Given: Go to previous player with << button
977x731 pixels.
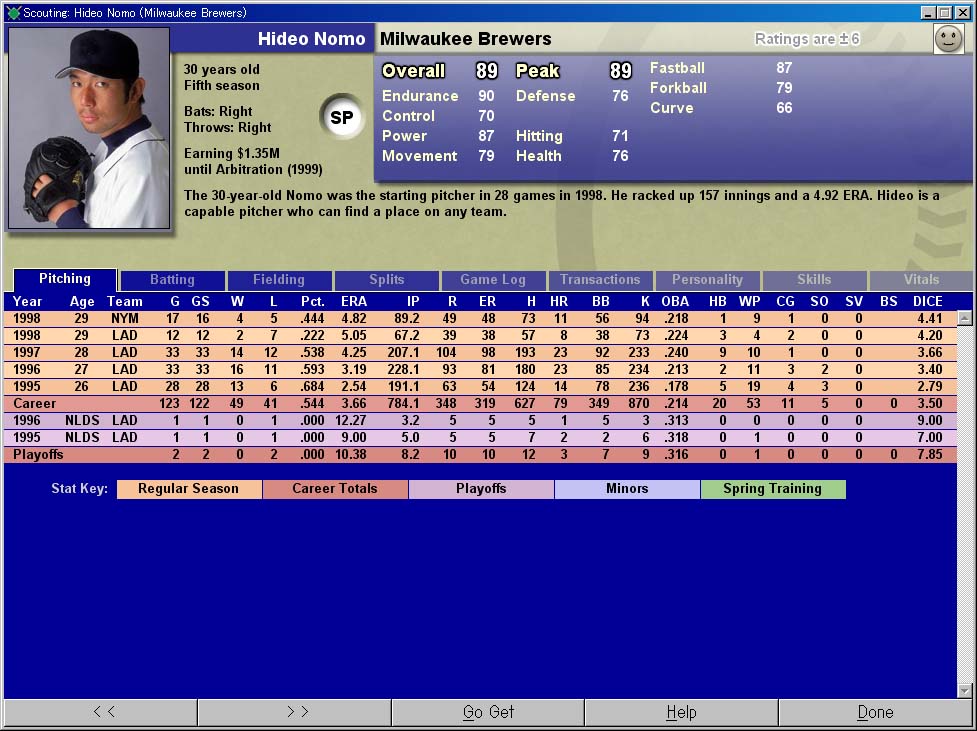Looking at the screenshot, I should pos(102,712).
